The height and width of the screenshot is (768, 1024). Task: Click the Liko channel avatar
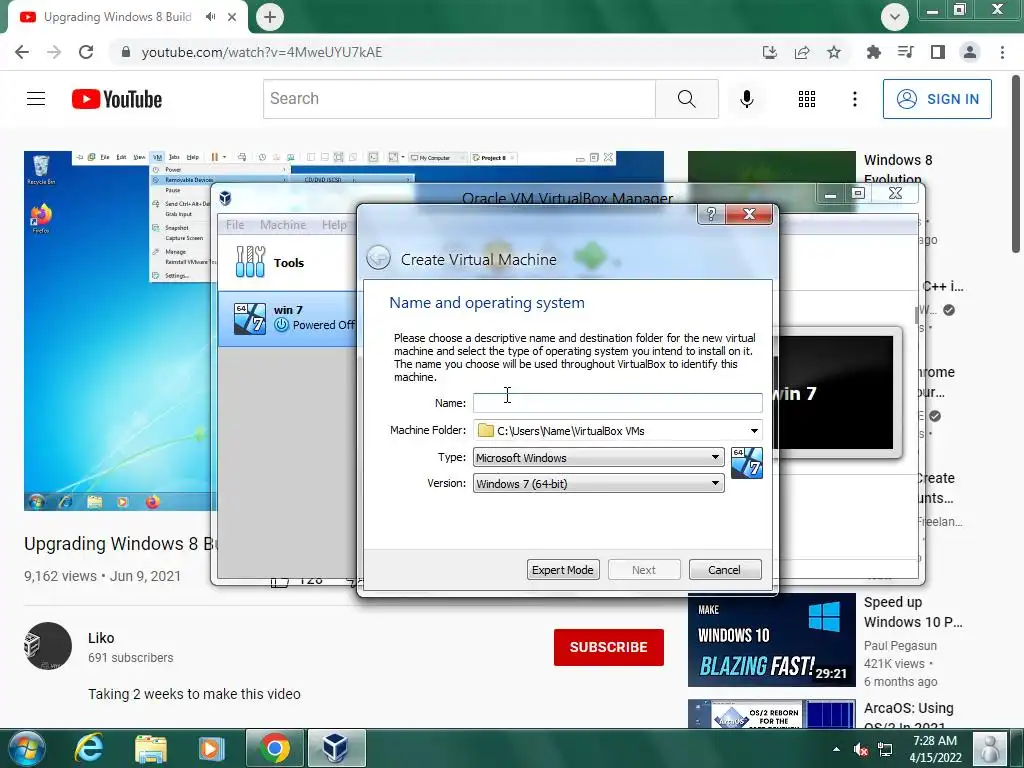coord(48,646)
